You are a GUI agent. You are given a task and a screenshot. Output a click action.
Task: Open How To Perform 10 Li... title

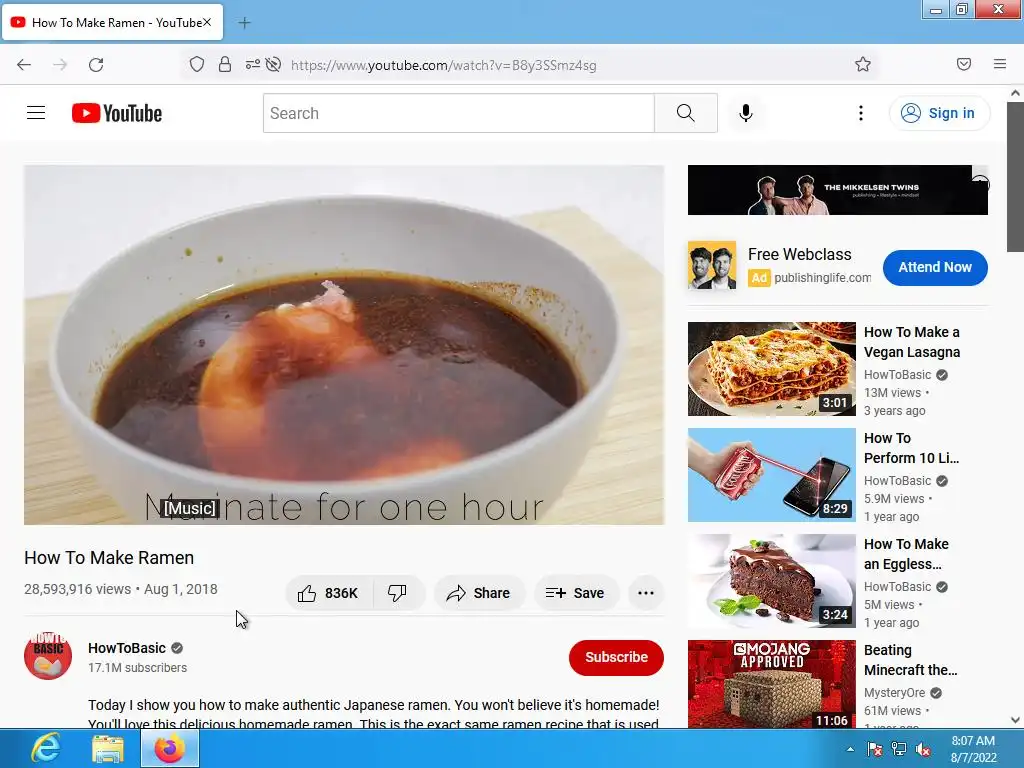[912, 448]
